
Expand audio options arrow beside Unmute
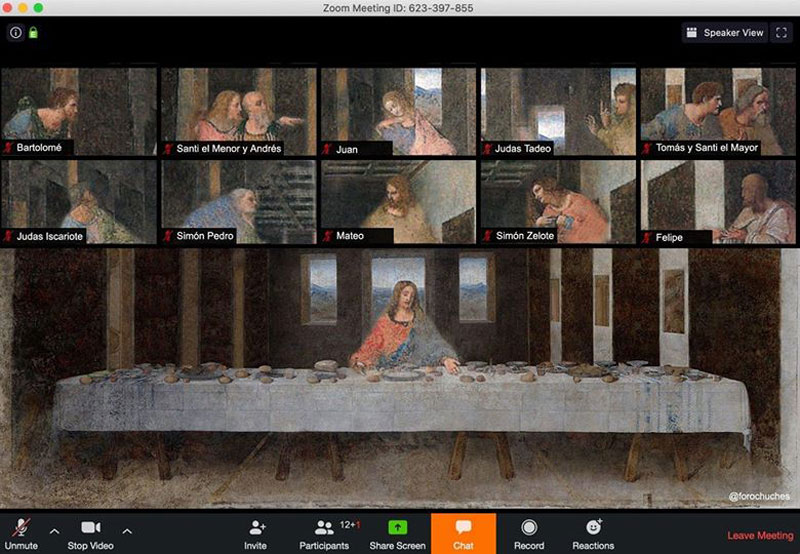pos(54,530)
